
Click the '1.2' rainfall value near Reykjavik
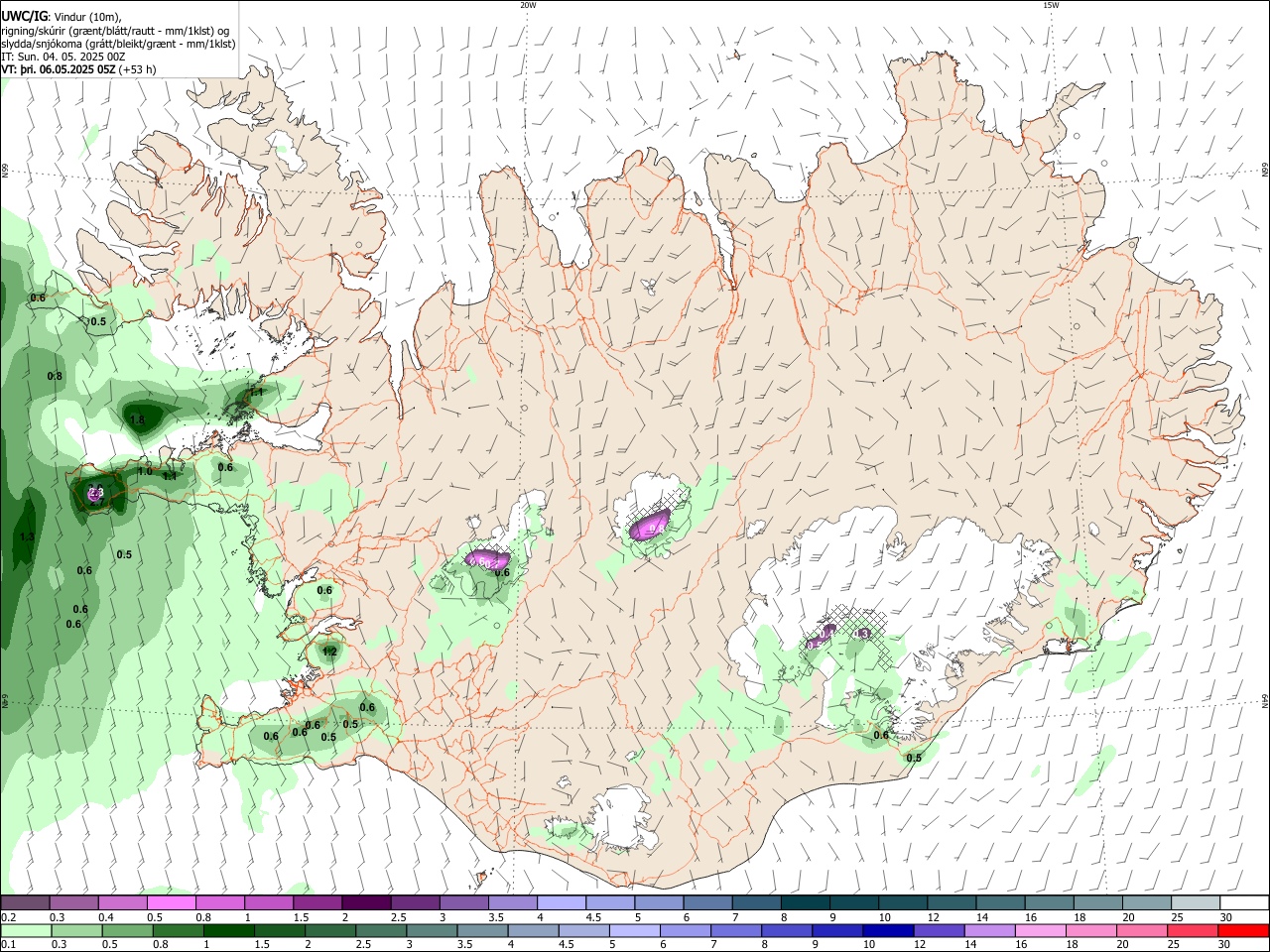coord(329,653)
